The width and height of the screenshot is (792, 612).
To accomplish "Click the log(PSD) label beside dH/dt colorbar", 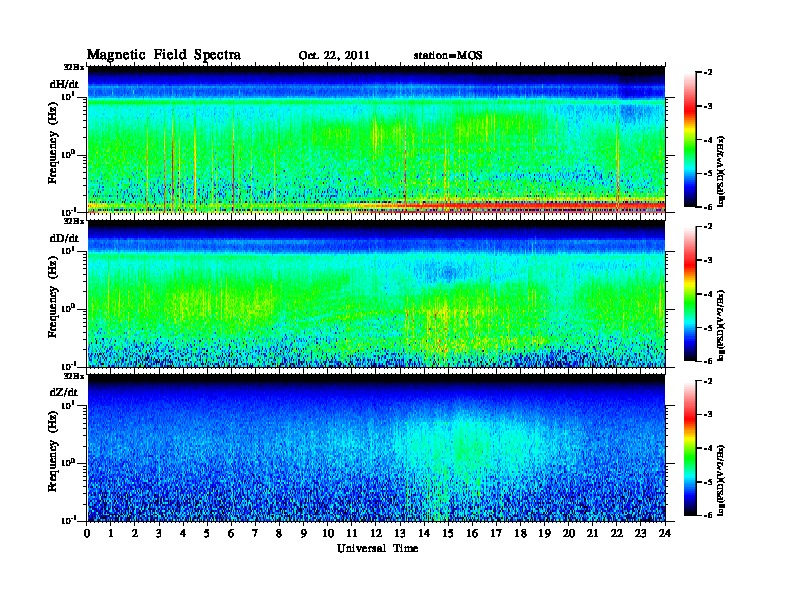I will (x=721, y=171).
